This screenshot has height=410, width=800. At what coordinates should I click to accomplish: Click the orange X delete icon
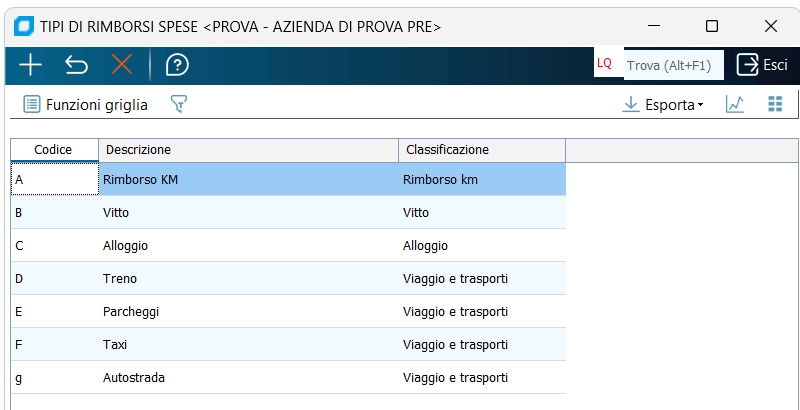(122, 65)
